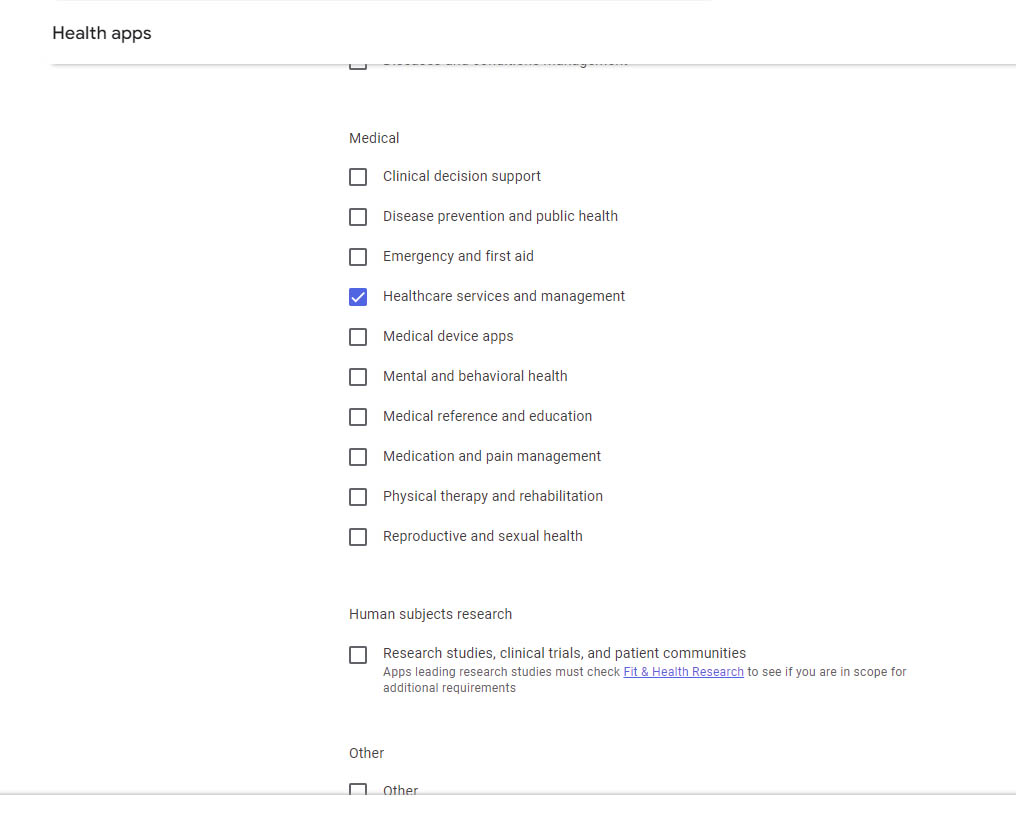The height and width of the screenshot is (815, 1016).
Task: Click the 'Medication and pain management' label text
Action: (491, 456)
